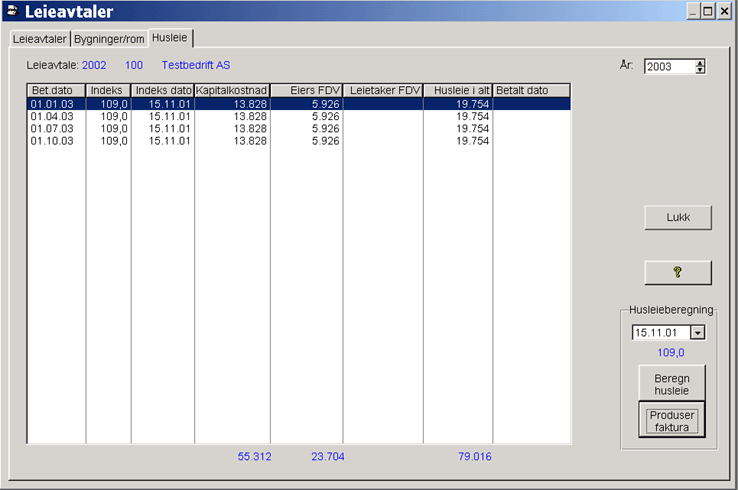The height and width of the screenshot is (490, 738).
Task: Click the År input field showing 2003
Action: click(x=669, y=66)
